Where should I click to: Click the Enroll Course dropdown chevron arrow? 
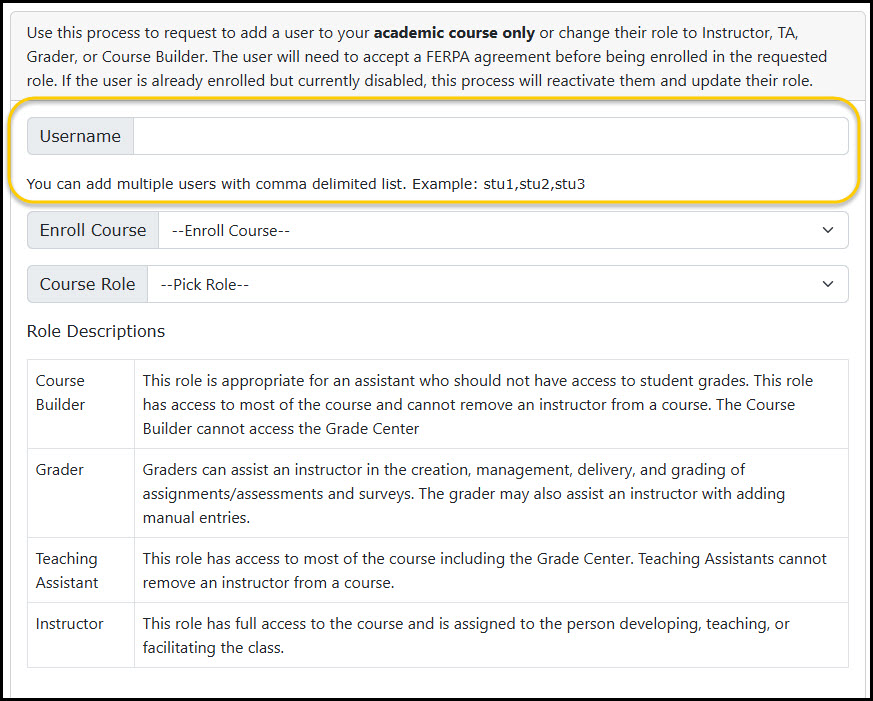click(828, 230)
